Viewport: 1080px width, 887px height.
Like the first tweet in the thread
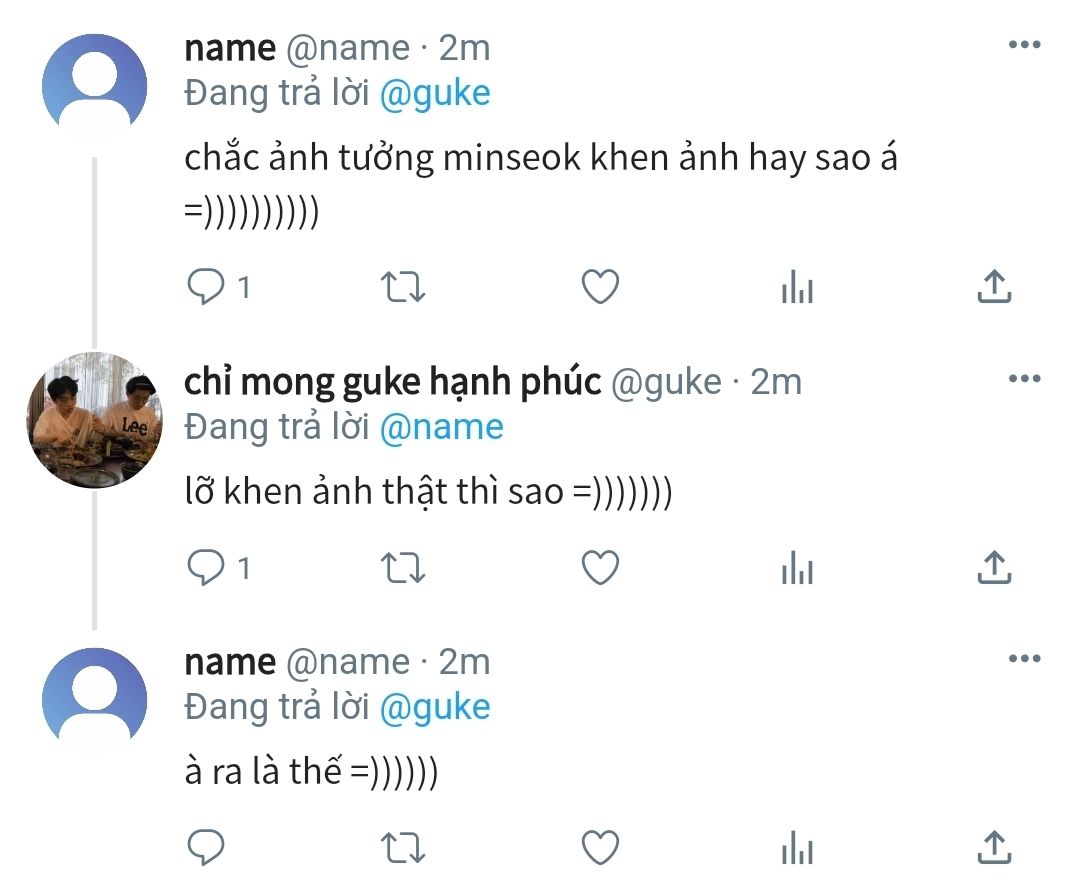point(600,288)
